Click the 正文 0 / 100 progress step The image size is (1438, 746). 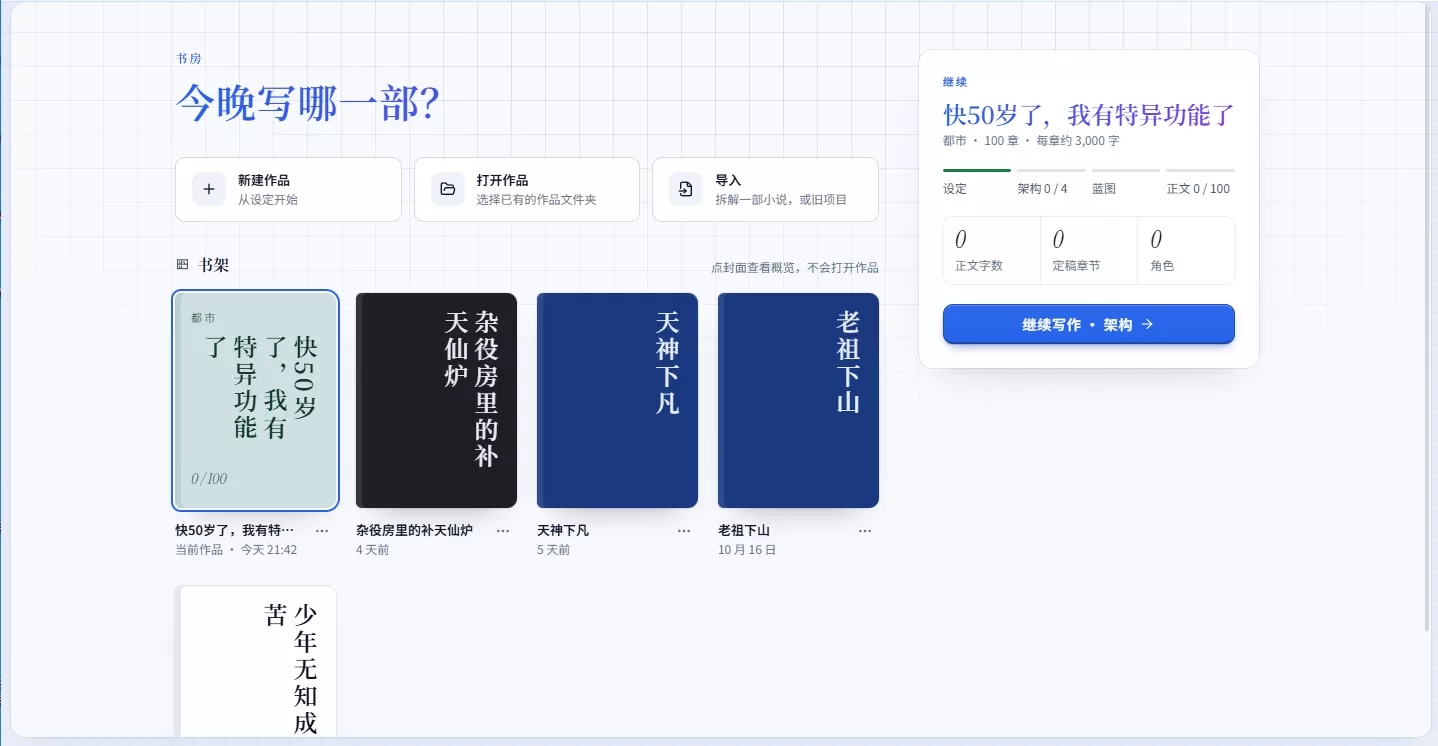[x=1200, y=182]
